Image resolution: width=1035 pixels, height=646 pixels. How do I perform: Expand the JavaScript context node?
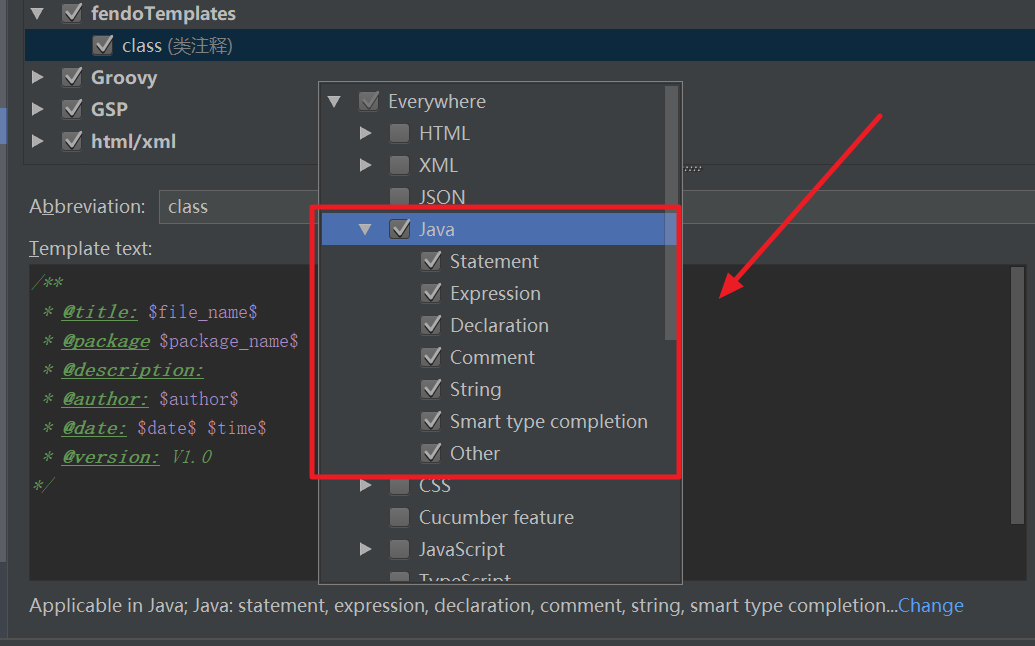click(365, 549)
